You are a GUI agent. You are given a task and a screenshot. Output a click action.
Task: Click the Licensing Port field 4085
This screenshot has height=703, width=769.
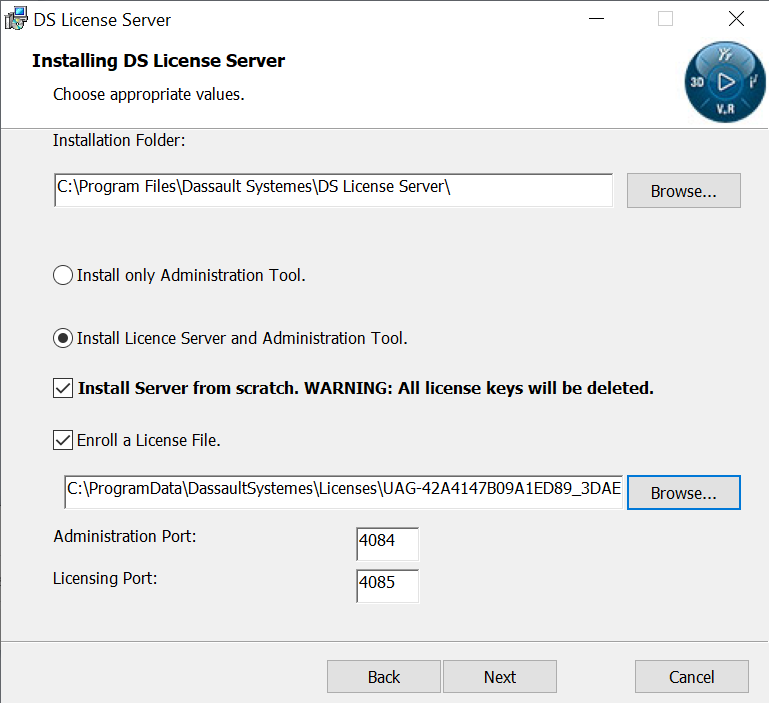coord(387,586)
